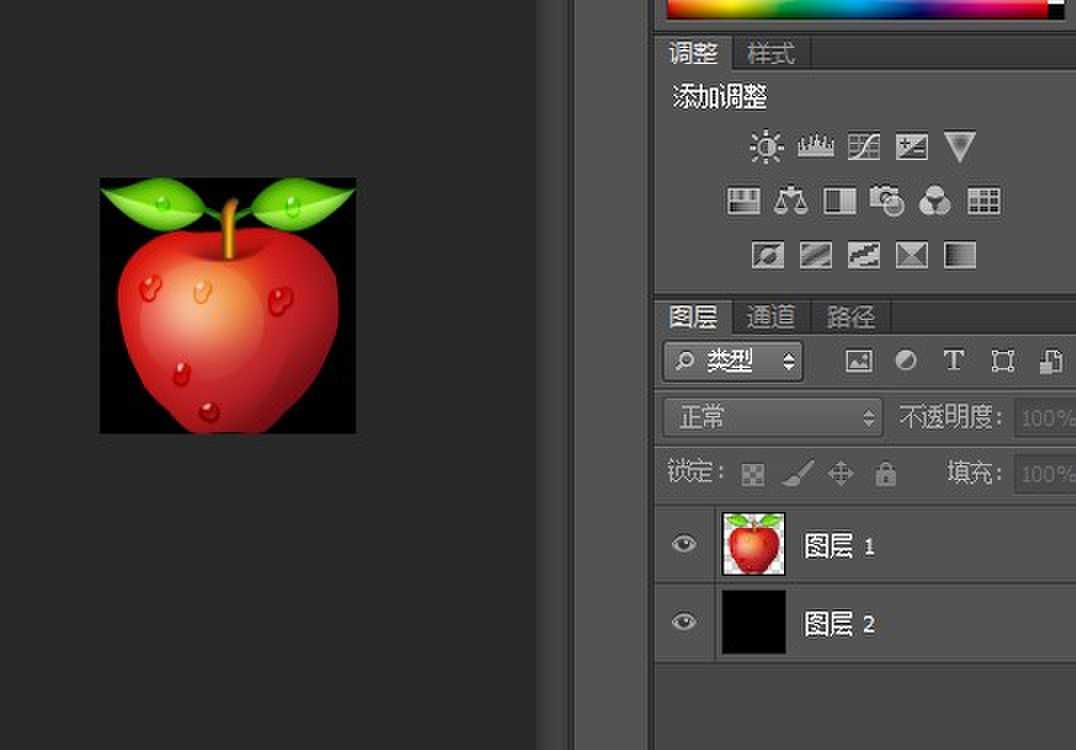Add a Vibrance adjustment
This screenshot has height=750, width=1076.
click(x=959, y=146)
